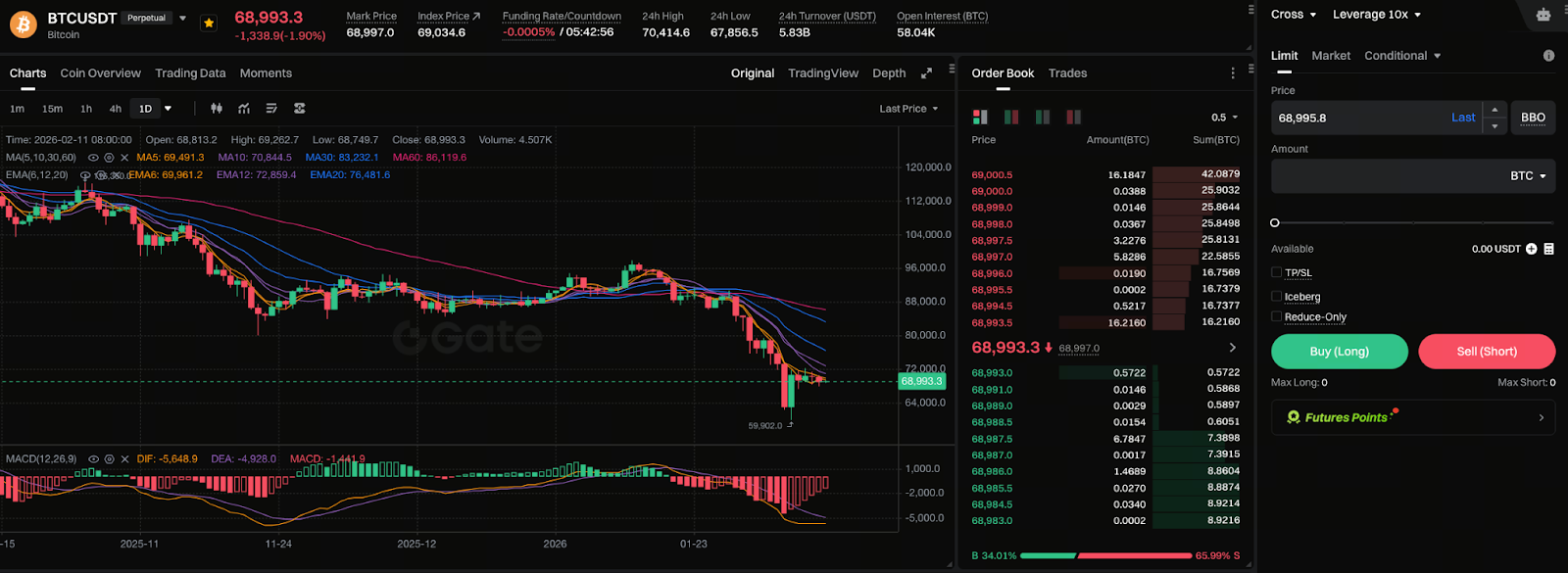Click the Price input field

(x=1376, y=118)
